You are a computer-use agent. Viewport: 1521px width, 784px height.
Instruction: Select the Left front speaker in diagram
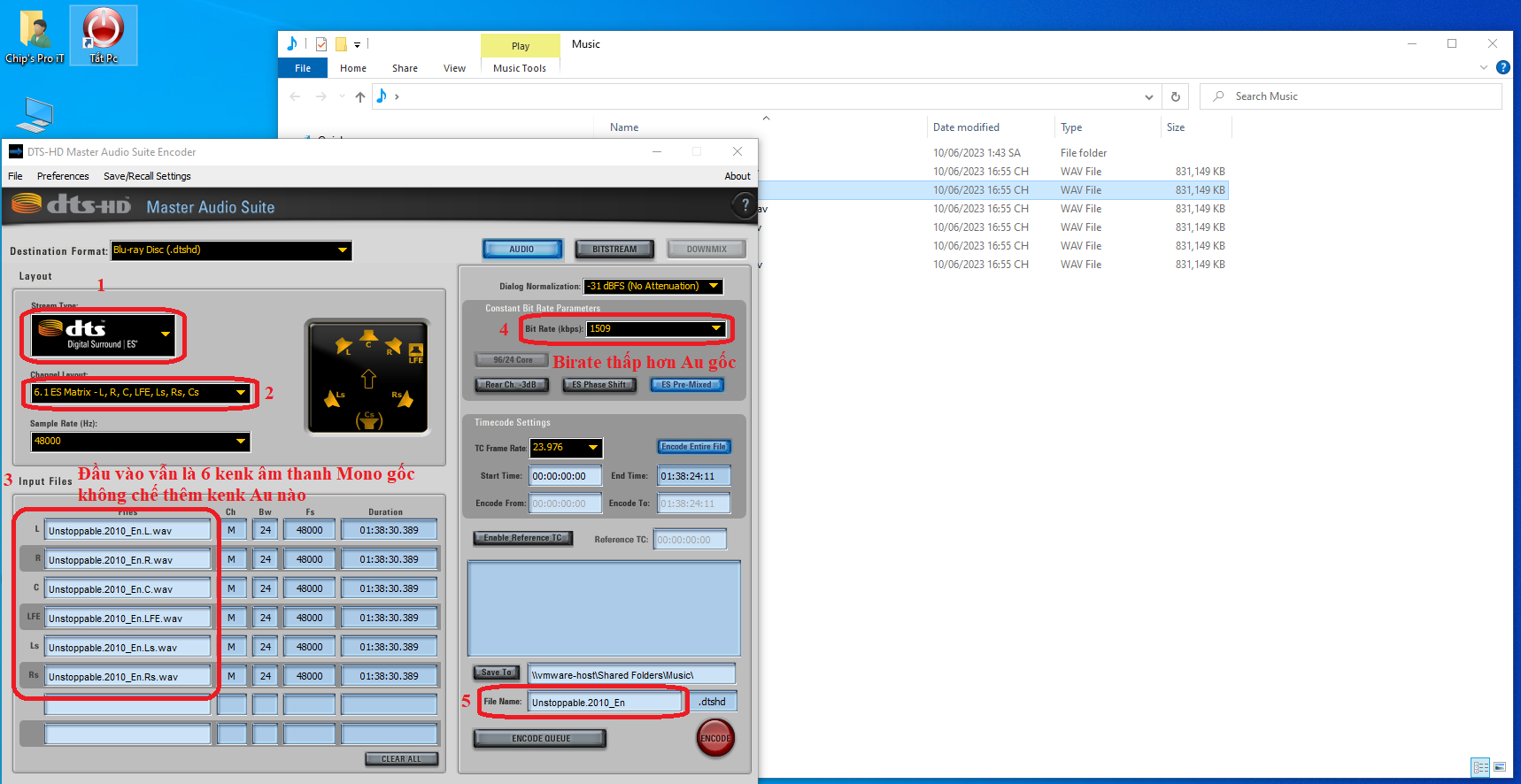click(x=344, y=345)
